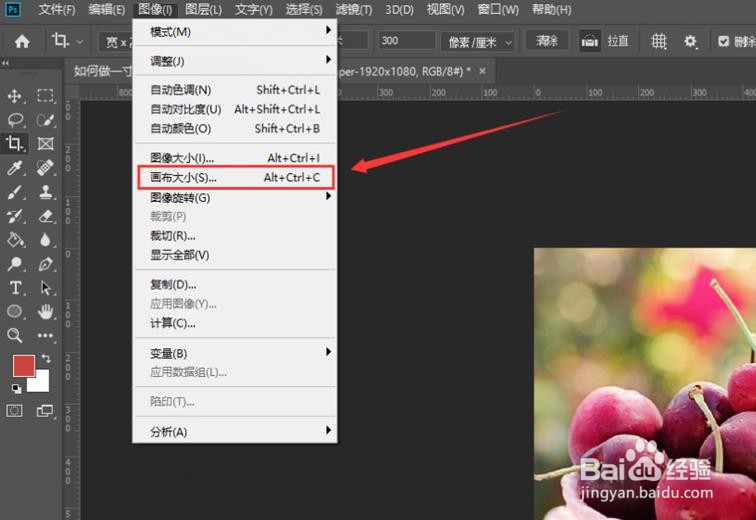
Task: Select the Pen tool
Action: click(45, 264)
